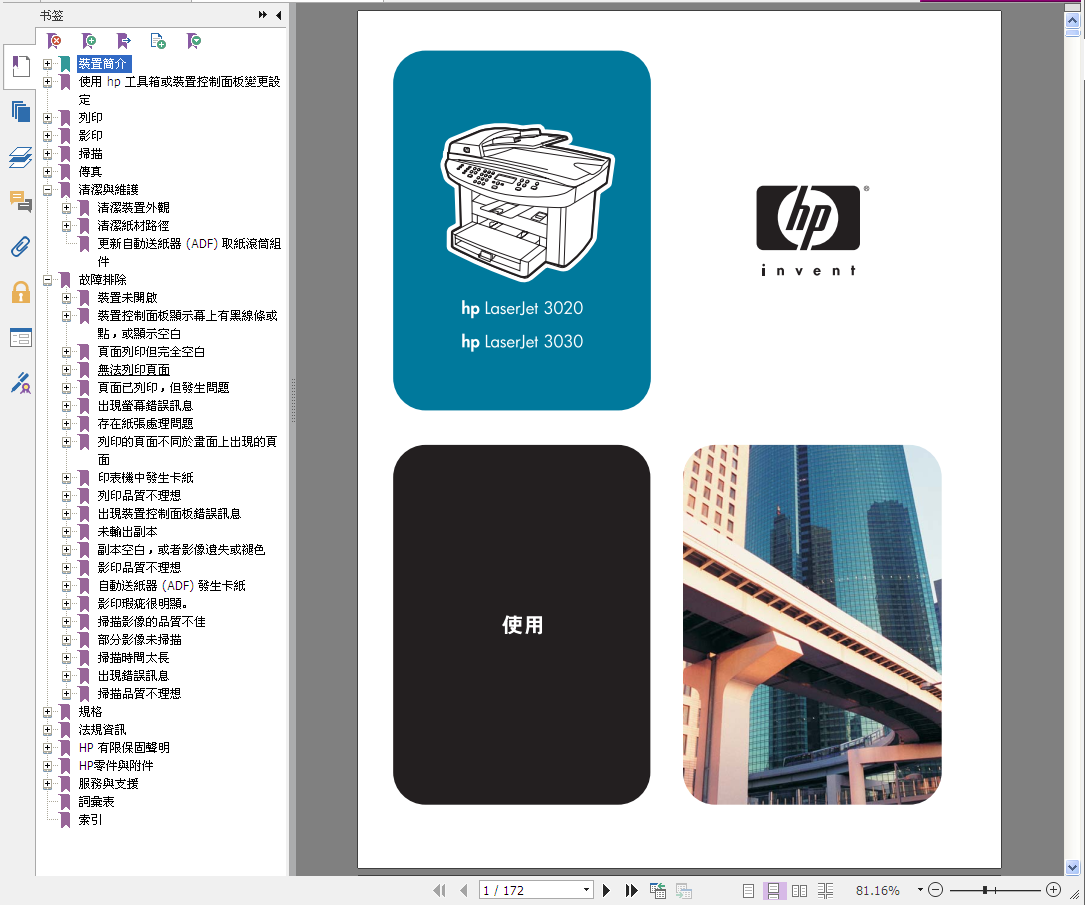
Task: Open the 裝置未開啟 bookmark
Action: tap(127, 298)
